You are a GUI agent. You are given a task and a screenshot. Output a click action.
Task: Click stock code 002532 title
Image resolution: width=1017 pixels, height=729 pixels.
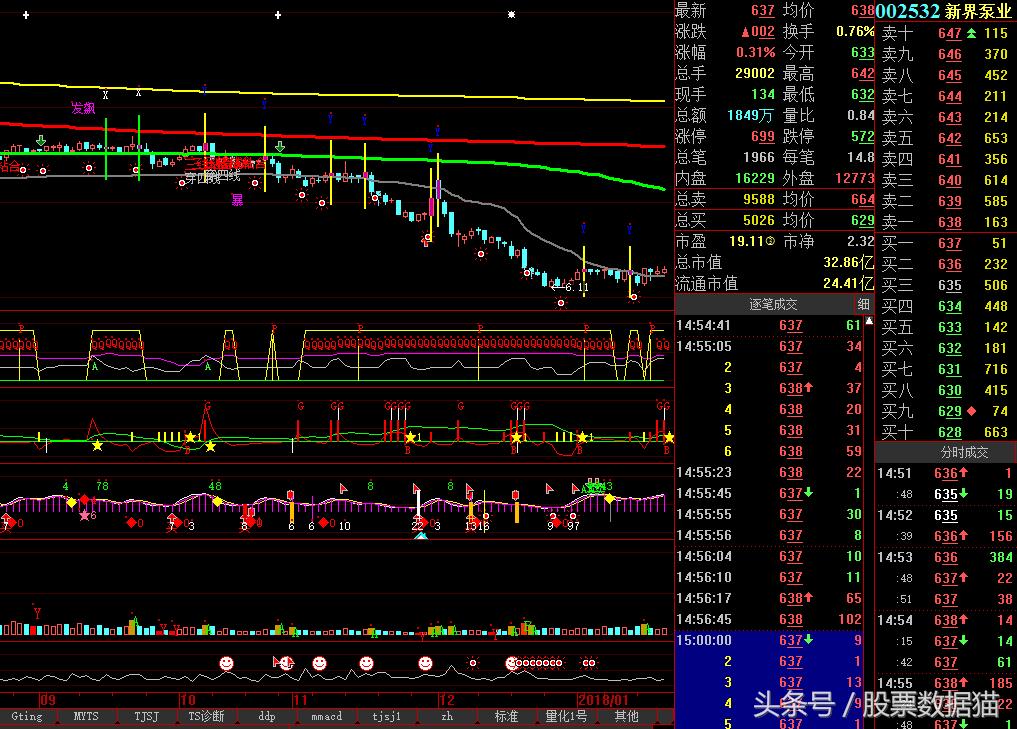[x=908, y=11]
